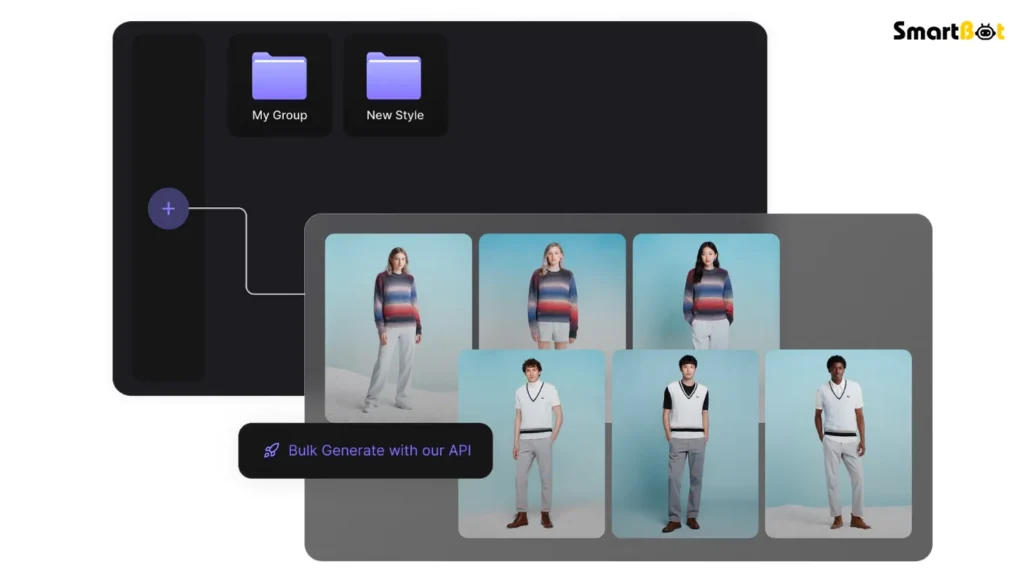Click the connector line from the plus button
Screen dimensions: 1024x576
[x=246, y=250]
